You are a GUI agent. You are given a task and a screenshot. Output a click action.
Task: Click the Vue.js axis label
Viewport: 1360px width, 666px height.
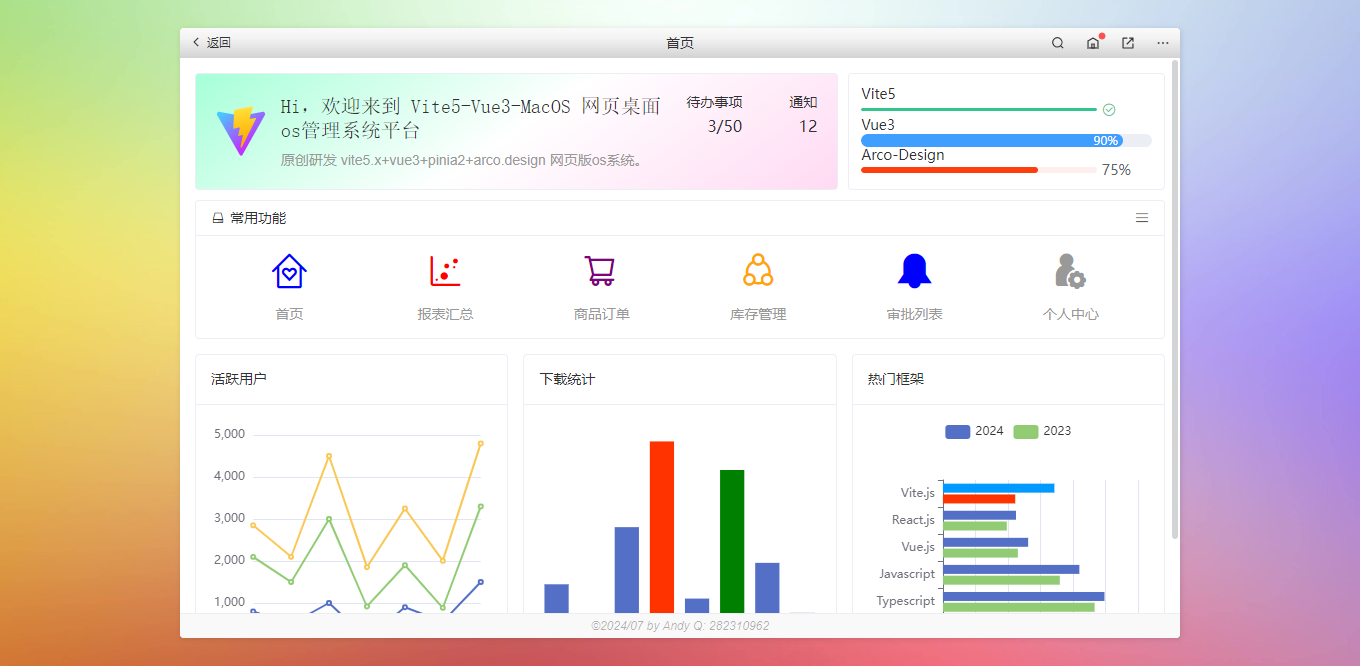(918, 547)
